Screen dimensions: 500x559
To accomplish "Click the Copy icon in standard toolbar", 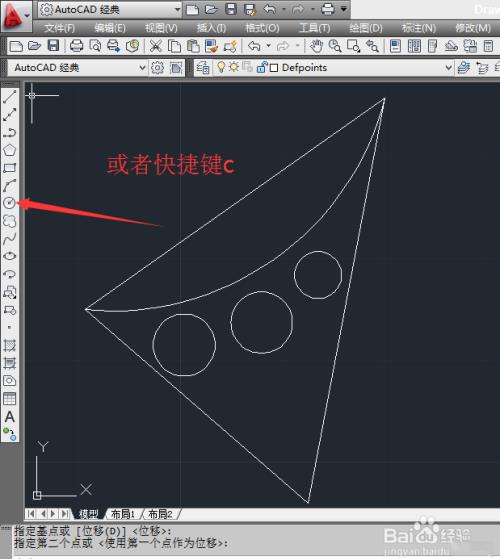I will click(x=174, y=46).
